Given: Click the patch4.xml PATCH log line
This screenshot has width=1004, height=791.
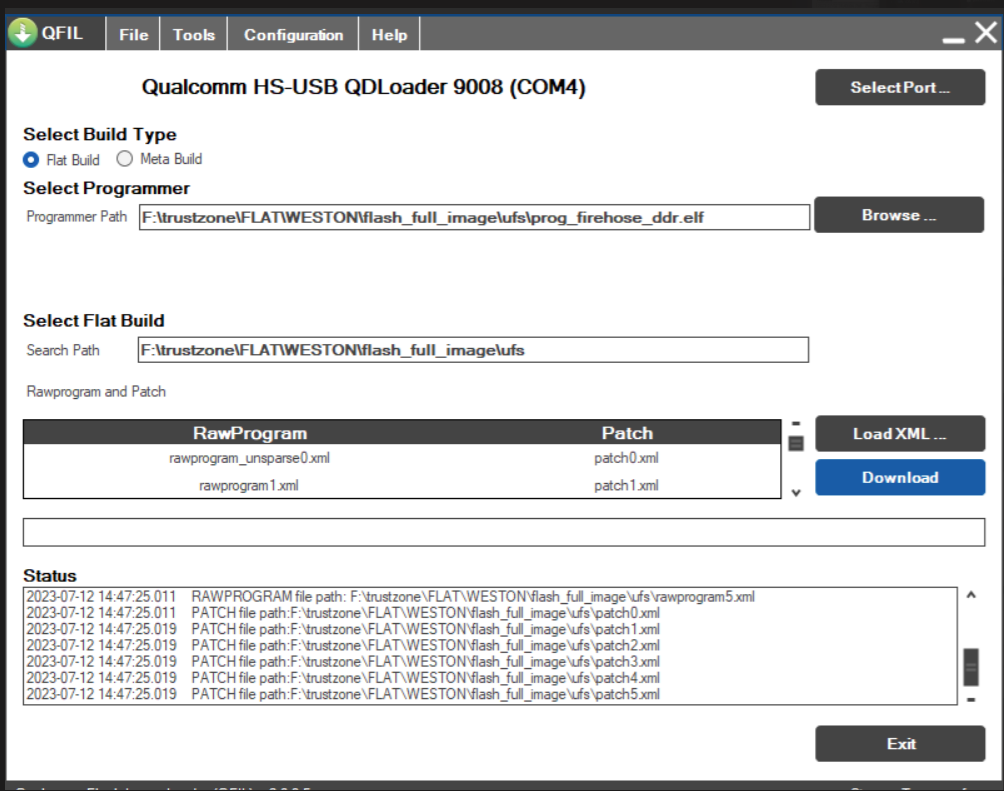Looking at the screenshot, I should (x=343, y=678).
